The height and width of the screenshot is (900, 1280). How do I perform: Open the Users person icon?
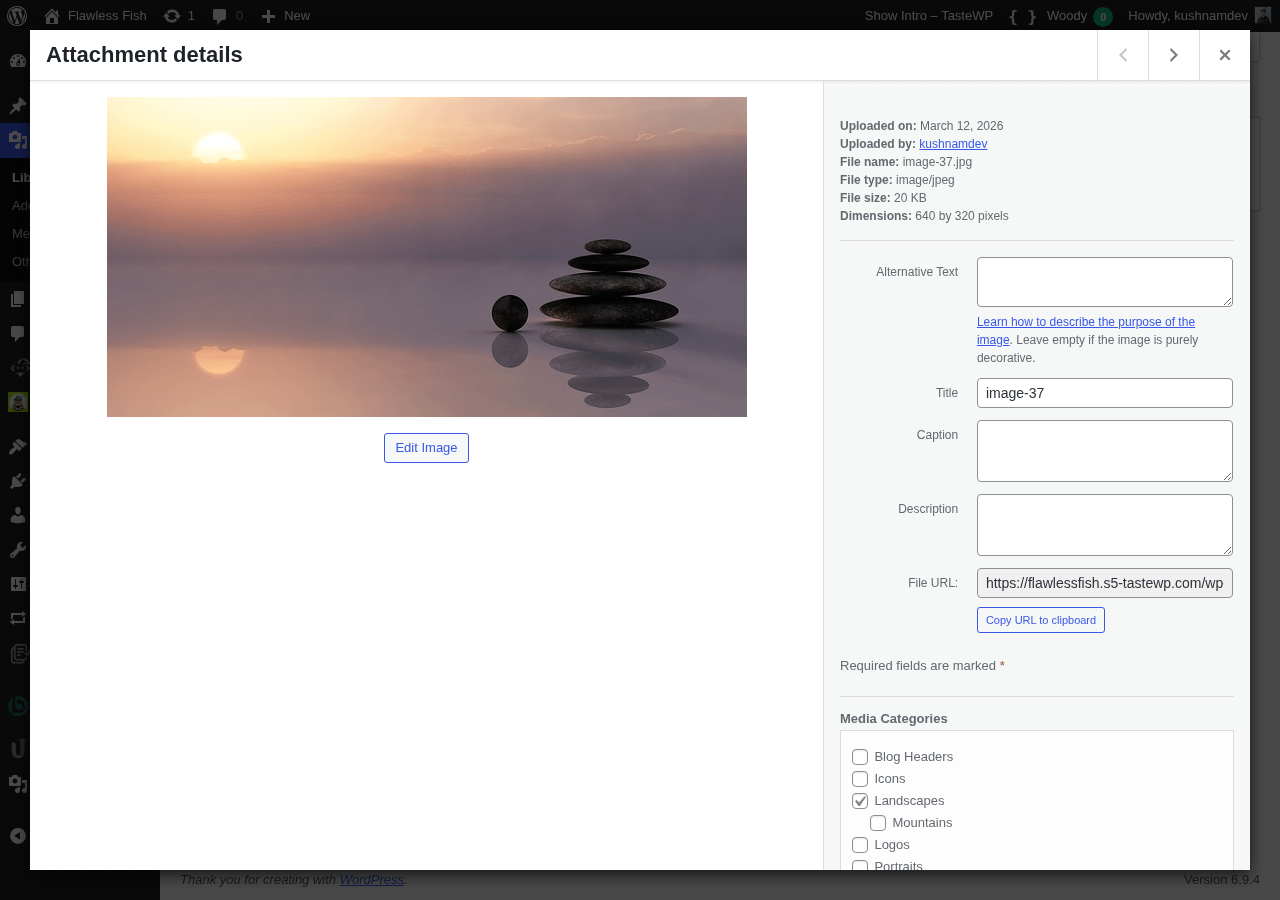tap(16, 514)
